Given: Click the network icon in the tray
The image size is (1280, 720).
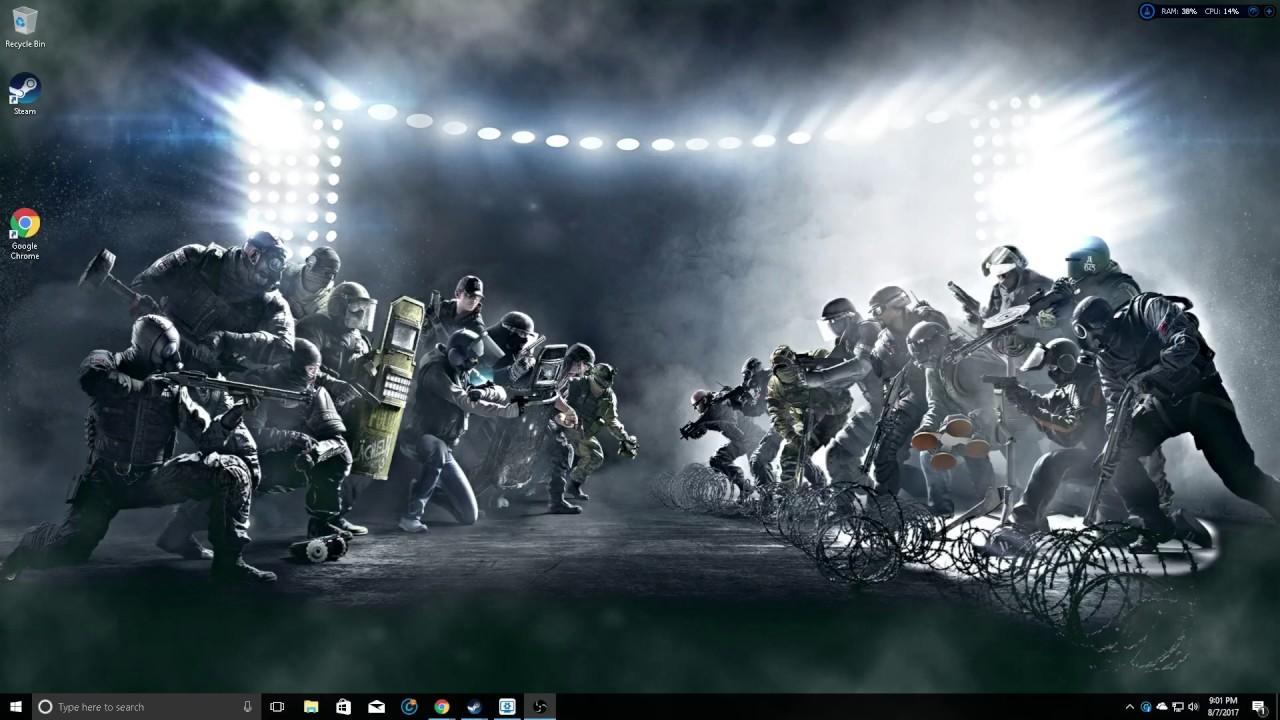Looking at the screenshot, I should (1178, 707).
